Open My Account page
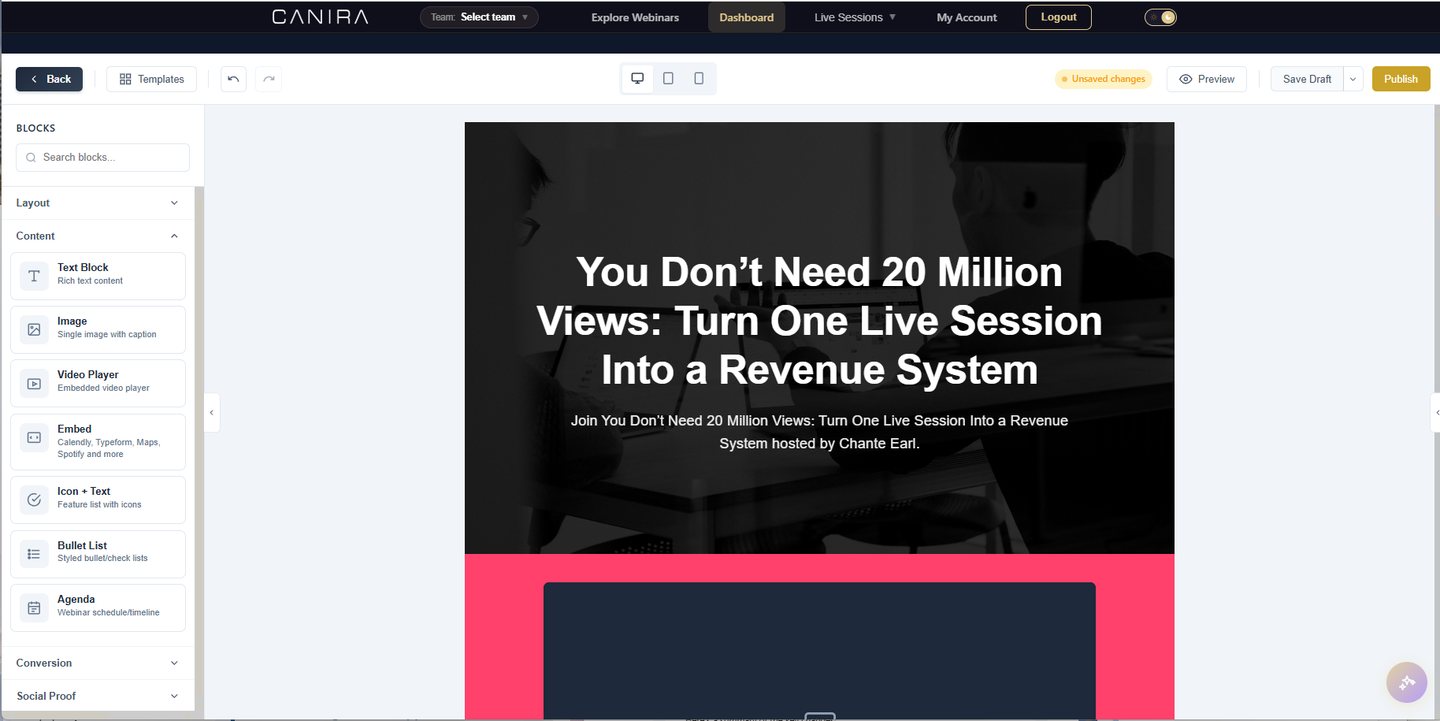The image size is (1440, 721). (x=967, y=17)
